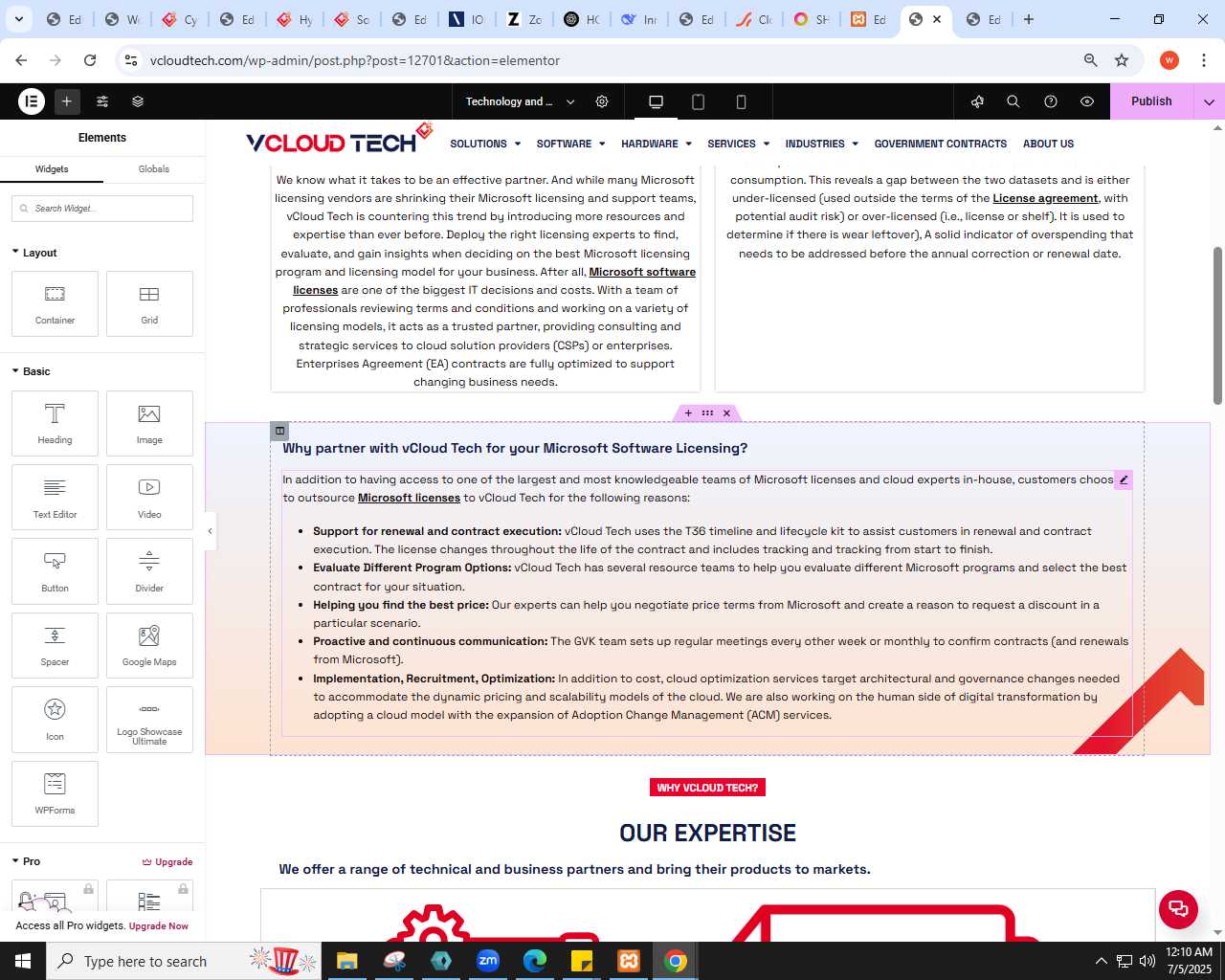Toggle preview changes eye icon

point(1087,101)
